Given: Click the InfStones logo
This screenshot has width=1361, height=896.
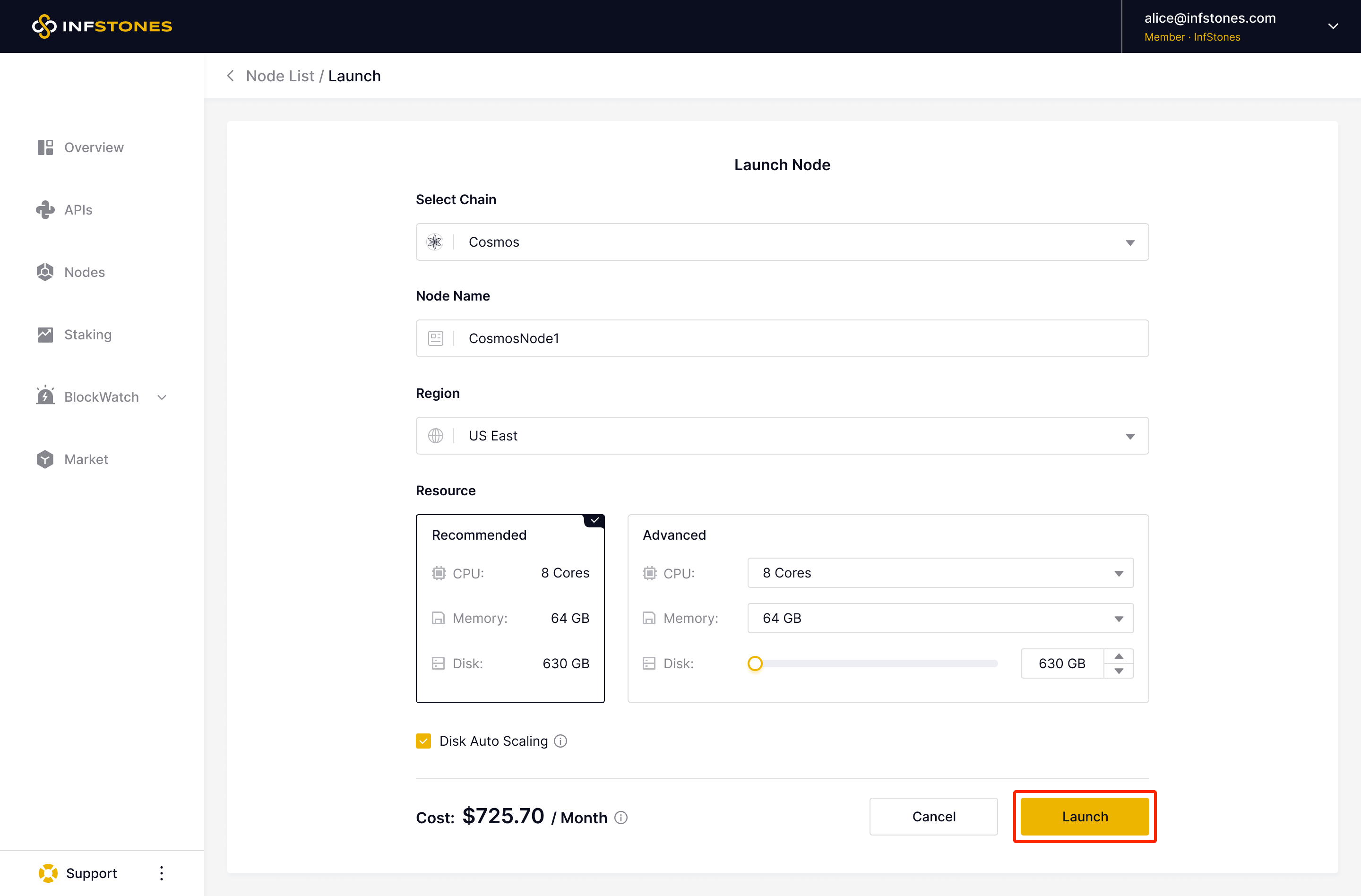Looking at the screenshot, I should click(x=102, y=26).
